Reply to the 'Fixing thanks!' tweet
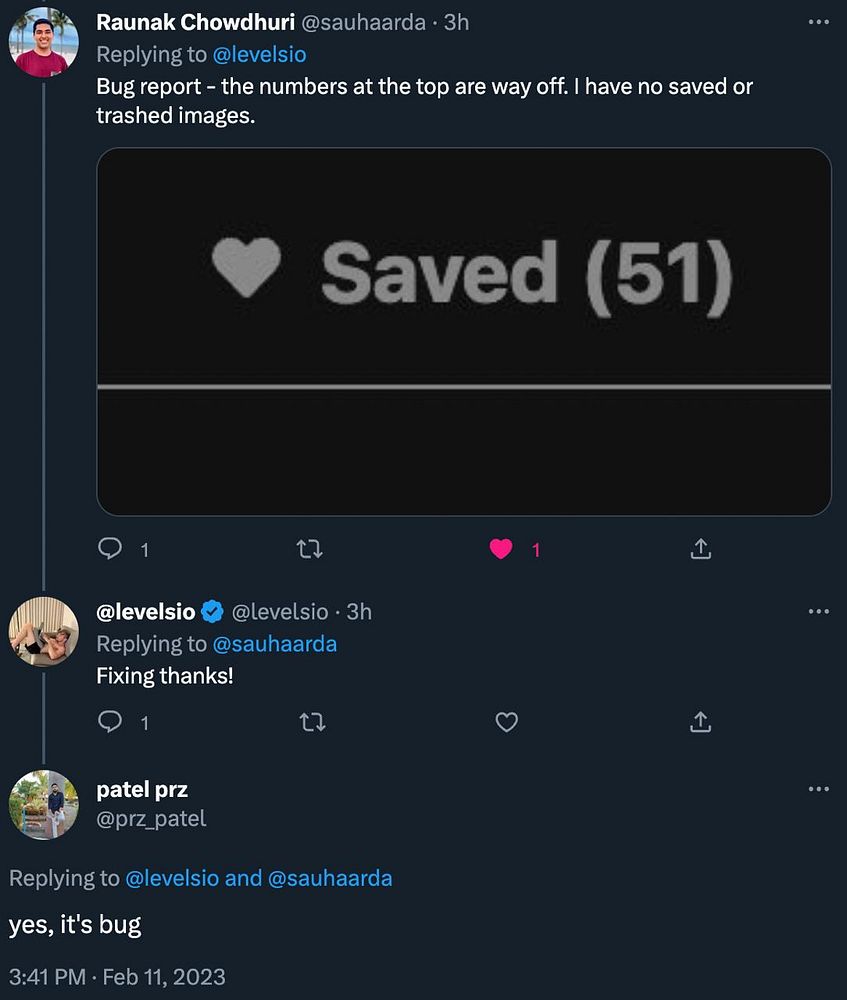This screenshot has width=847, height=1000. pos(111,722)
